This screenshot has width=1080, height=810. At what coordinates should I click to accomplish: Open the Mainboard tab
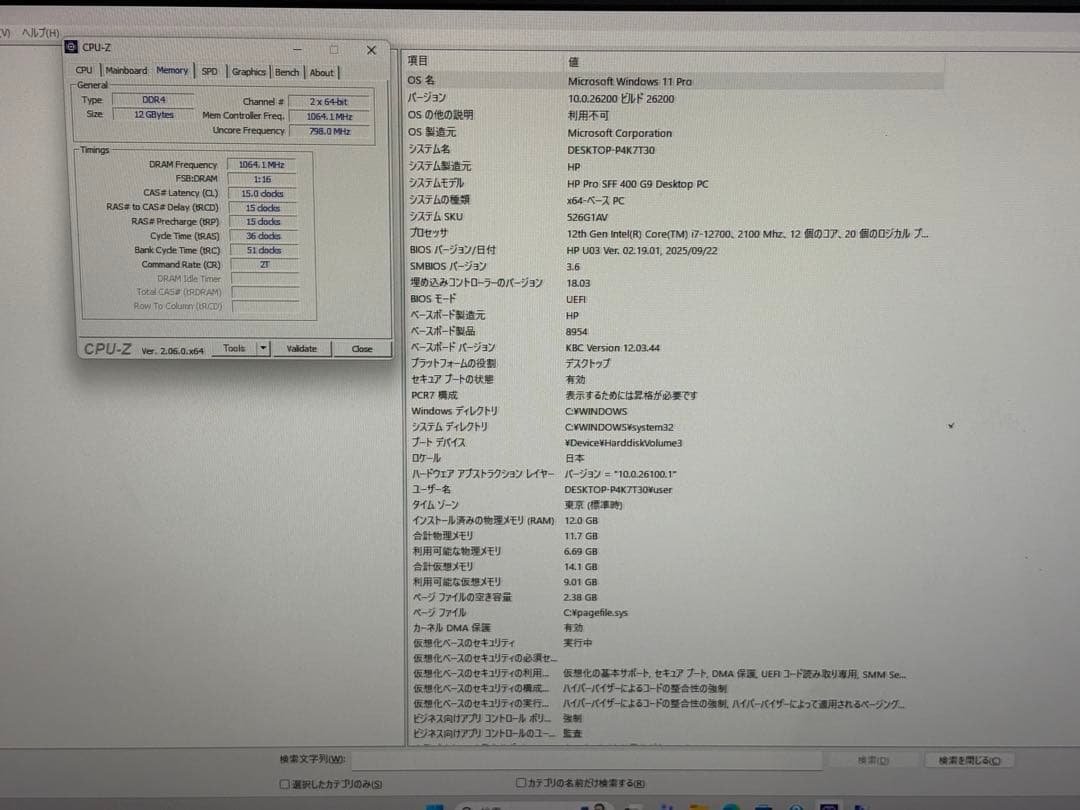(126, 71)
